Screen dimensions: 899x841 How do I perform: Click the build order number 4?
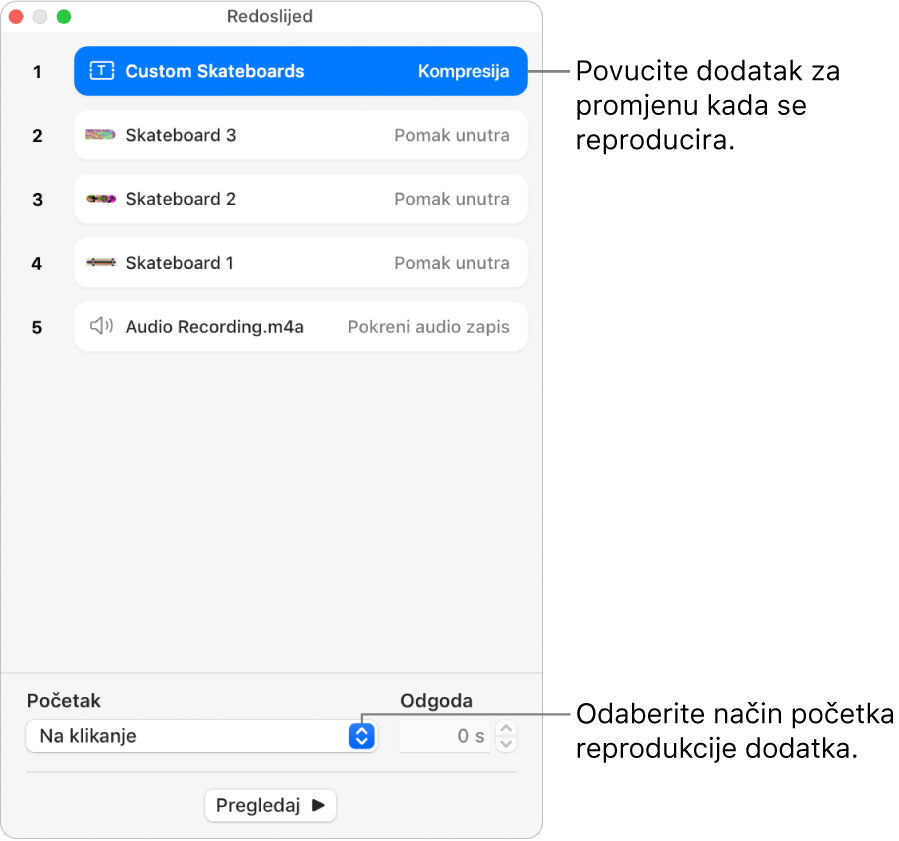click(x=37, y=264)
